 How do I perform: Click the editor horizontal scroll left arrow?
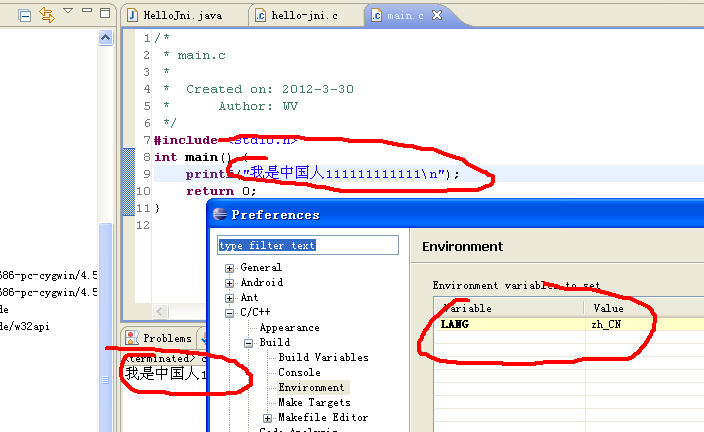click(x=160, y=311)
